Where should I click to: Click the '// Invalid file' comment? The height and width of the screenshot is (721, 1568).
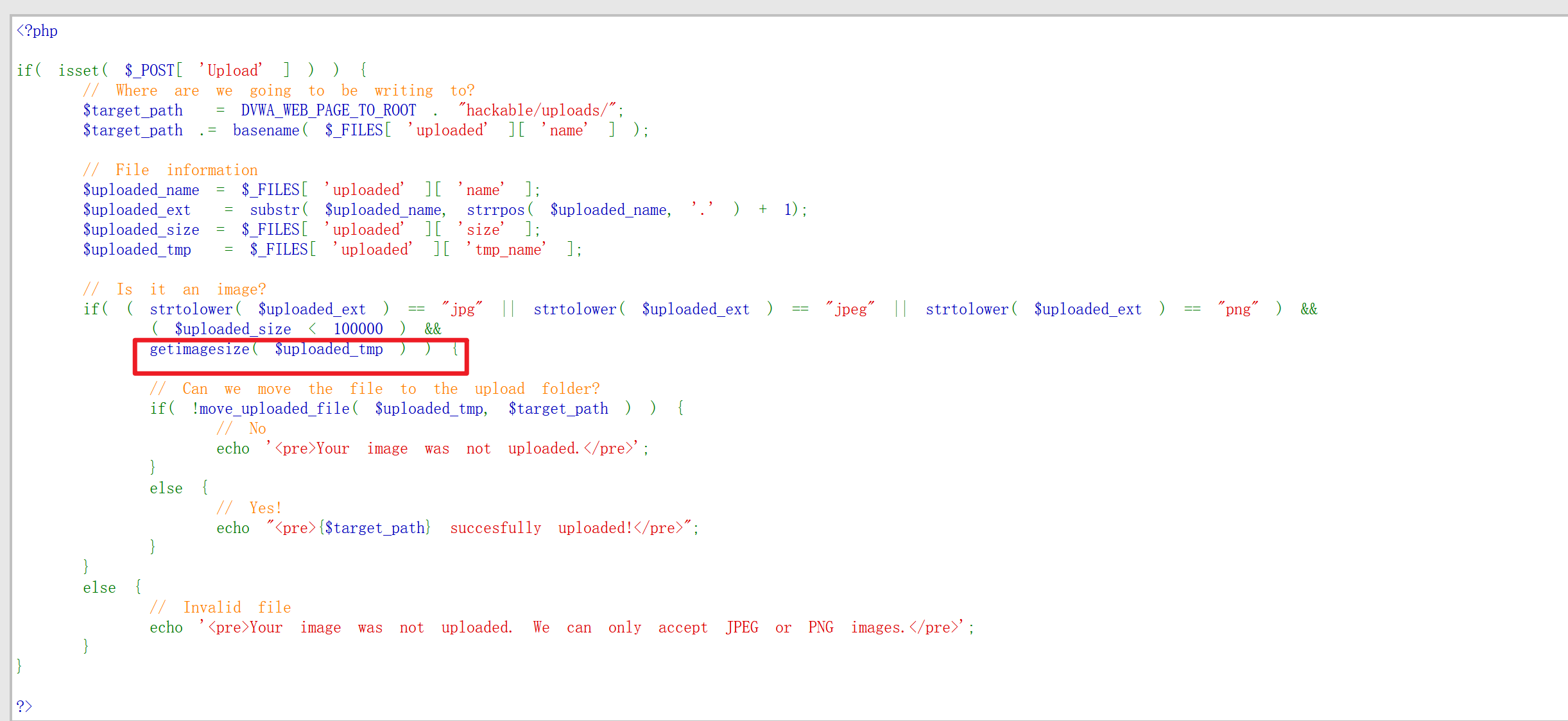click(221, 607)
